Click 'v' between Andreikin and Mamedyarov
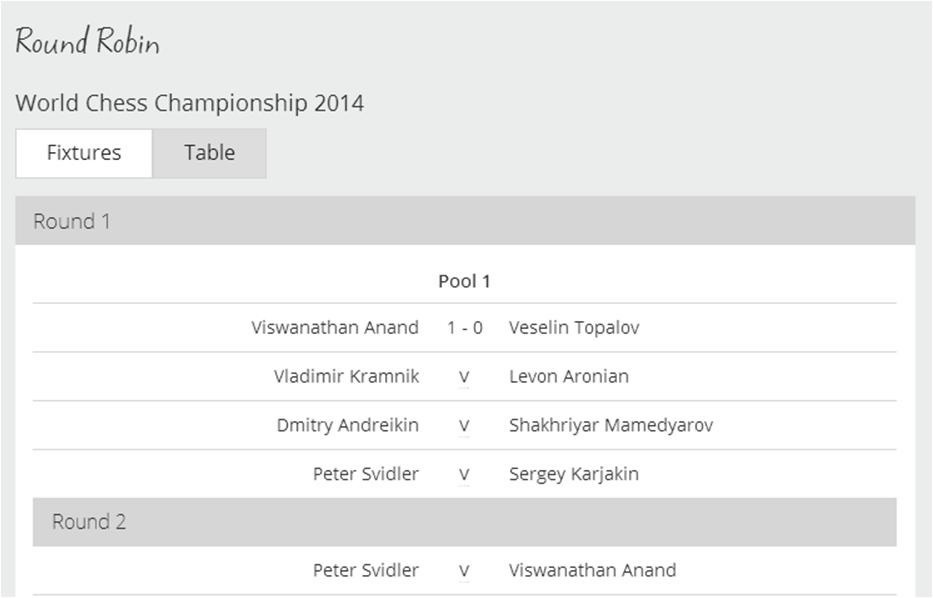 (x=464, y=426)
